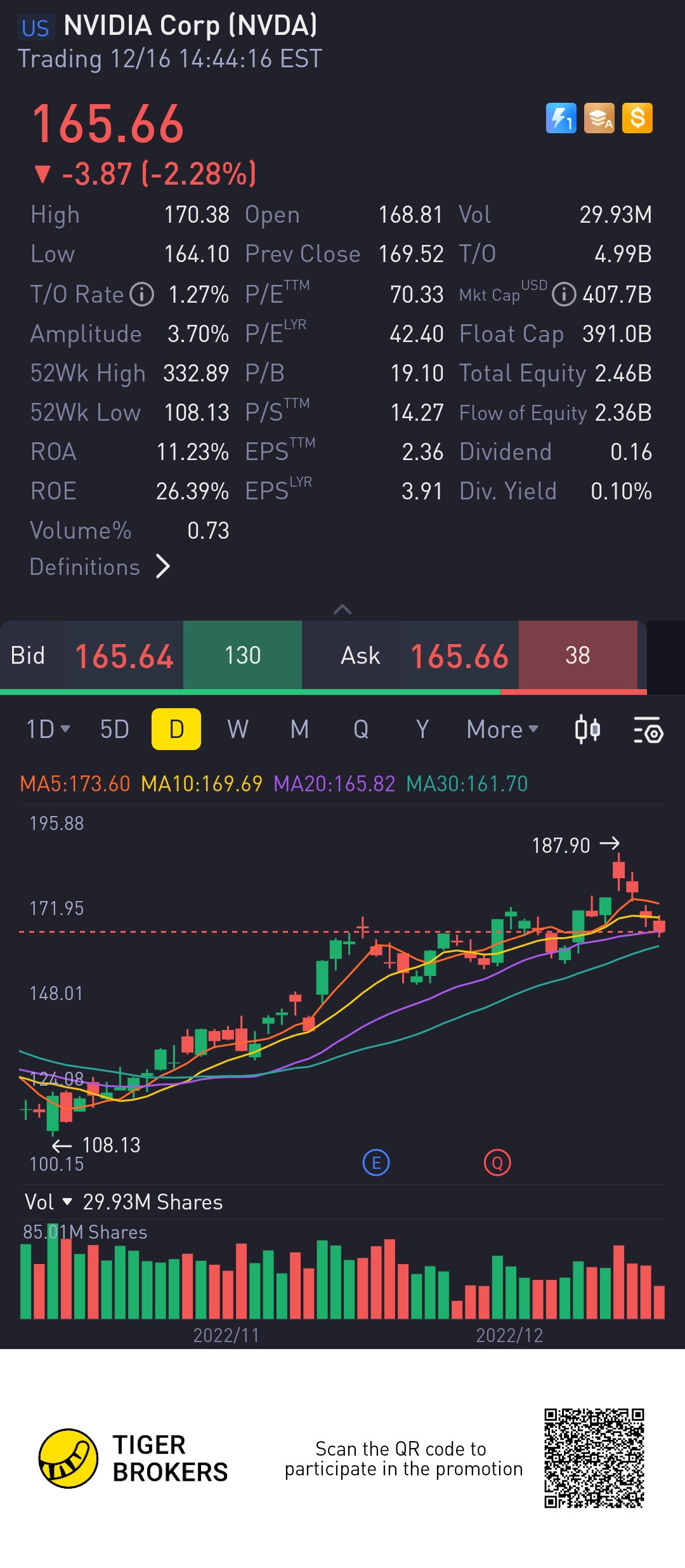
Task: Tap the Trading 12/16 14:44:16 EST status
Action: click(x=170, y=58)
